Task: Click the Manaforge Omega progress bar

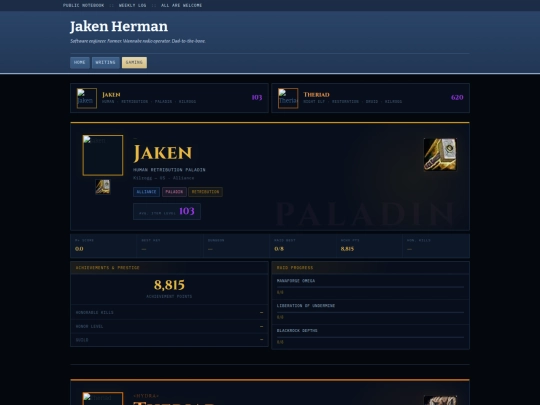Action: point(370,287)
